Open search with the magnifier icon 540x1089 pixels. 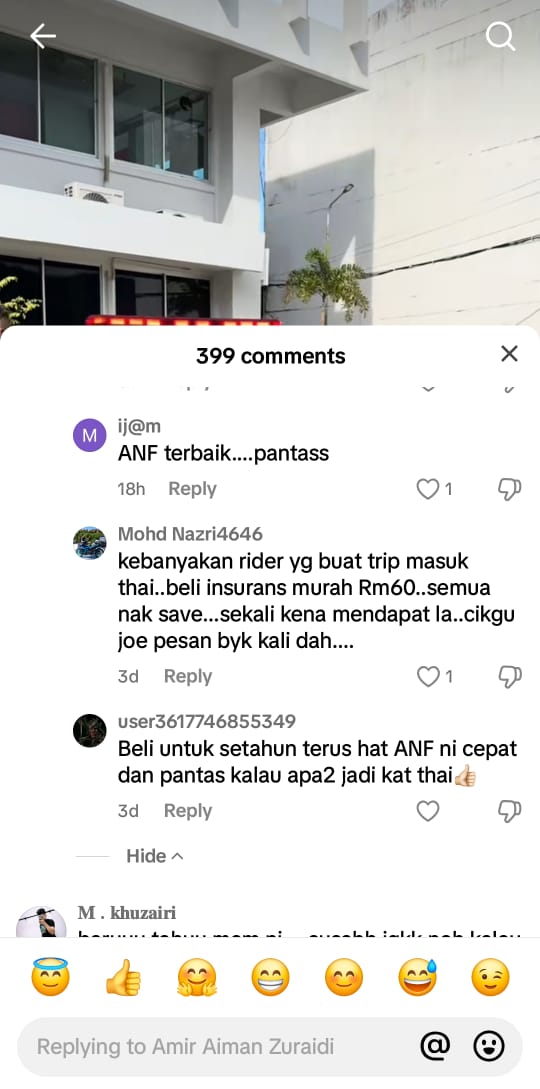coord(500,36)
